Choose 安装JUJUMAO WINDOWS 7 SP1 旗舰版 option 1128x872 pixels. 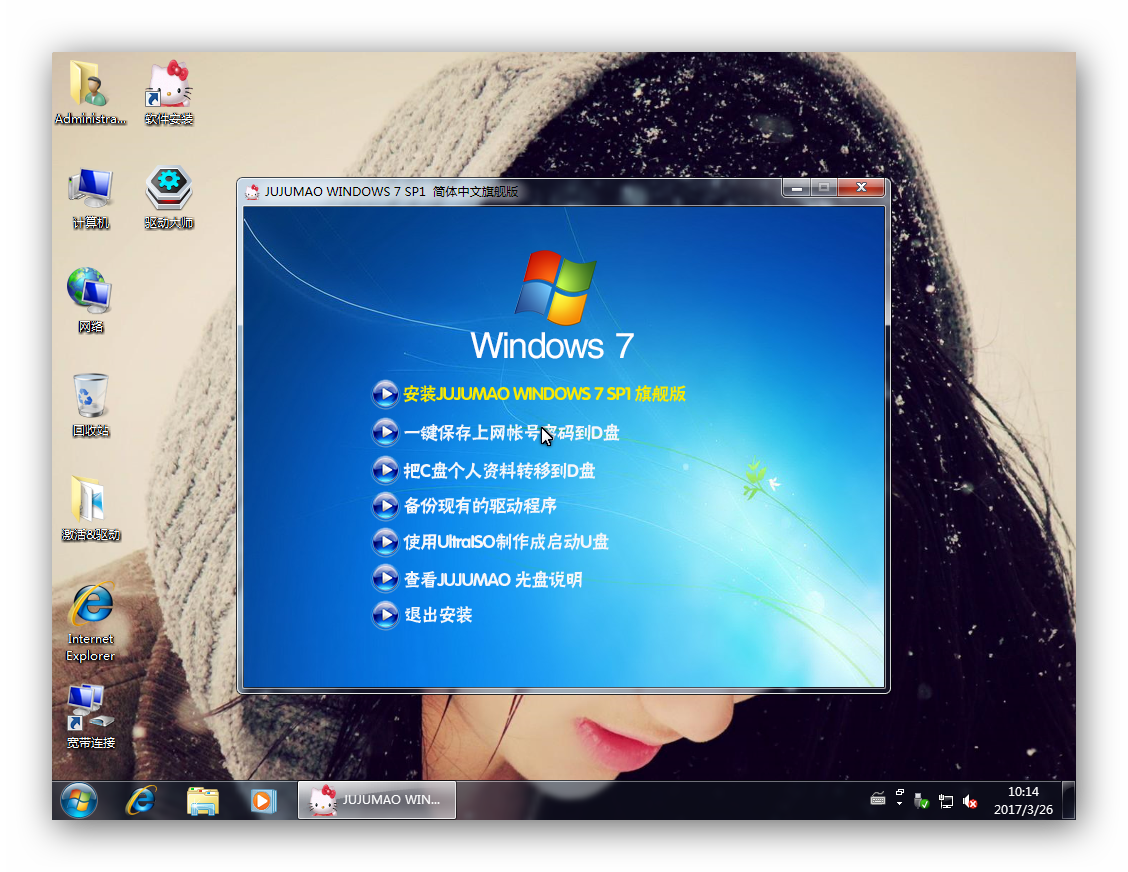tap(545, 394)
